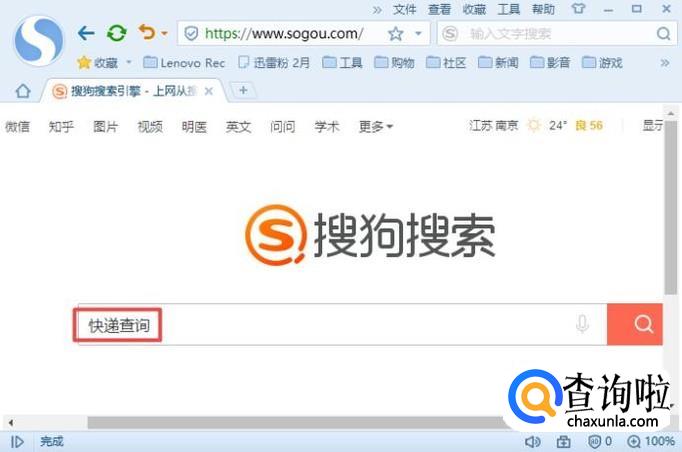Click the Sogou S icon in search box
This screenshot has height=452, width=682.
coord(450,33)
